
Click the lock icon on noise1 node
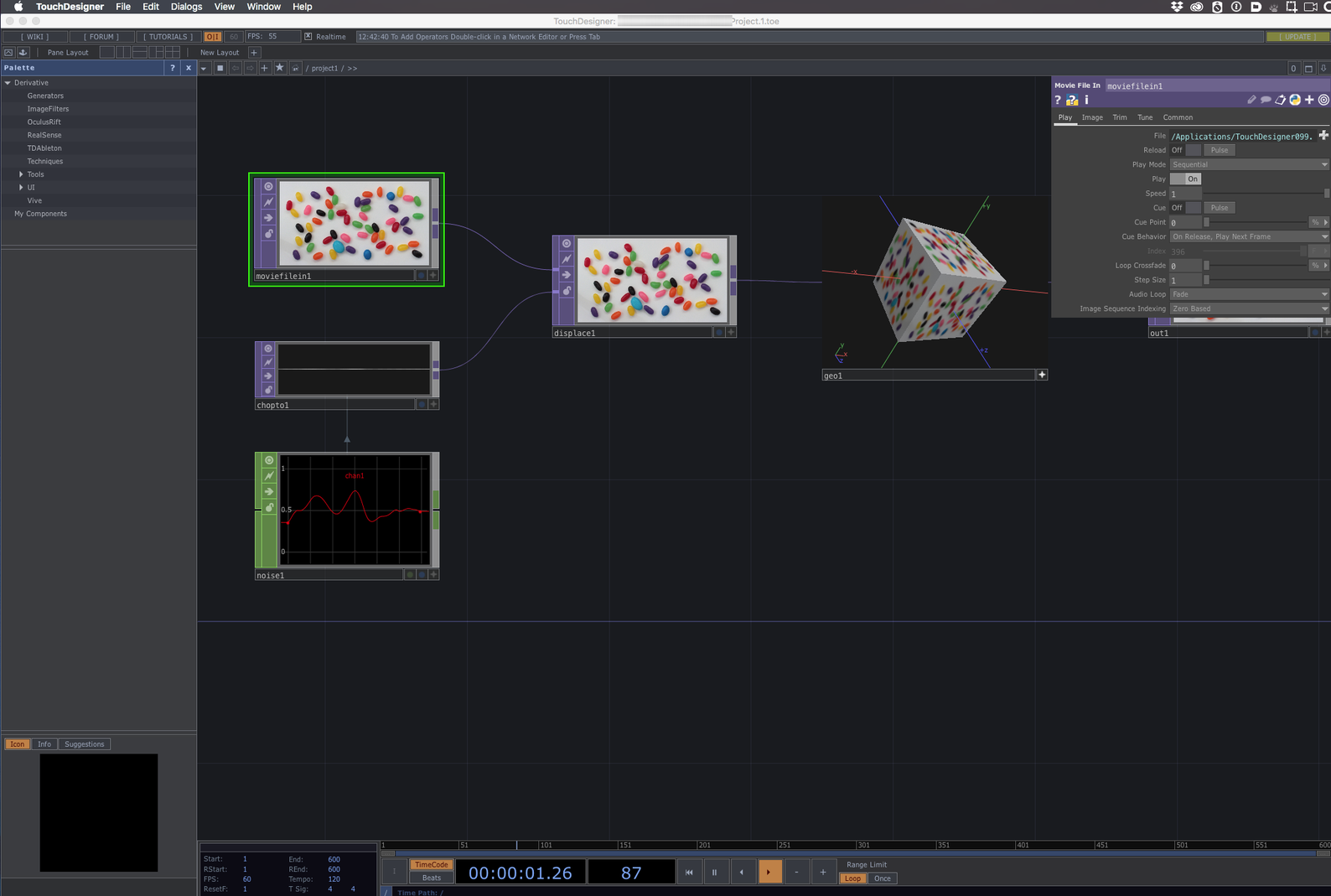[x=269, y=508]
